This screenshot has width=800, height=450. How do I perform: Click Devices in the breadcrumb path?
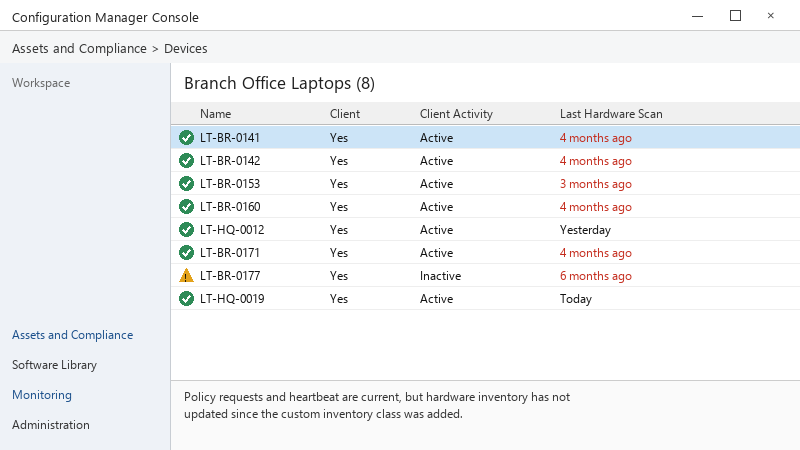point(186,48)
